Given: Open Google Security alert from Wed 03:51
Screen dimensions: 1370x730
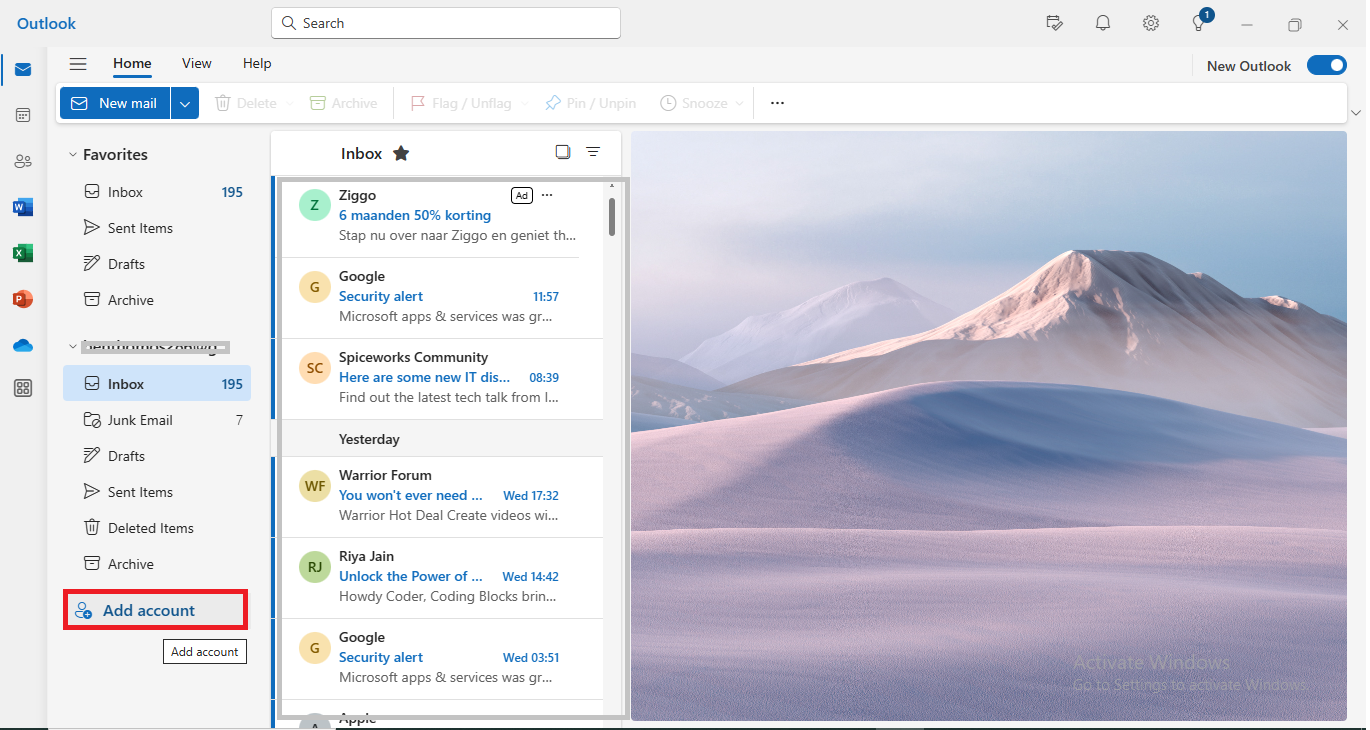Looking at the screenshot, I should 440,658.
